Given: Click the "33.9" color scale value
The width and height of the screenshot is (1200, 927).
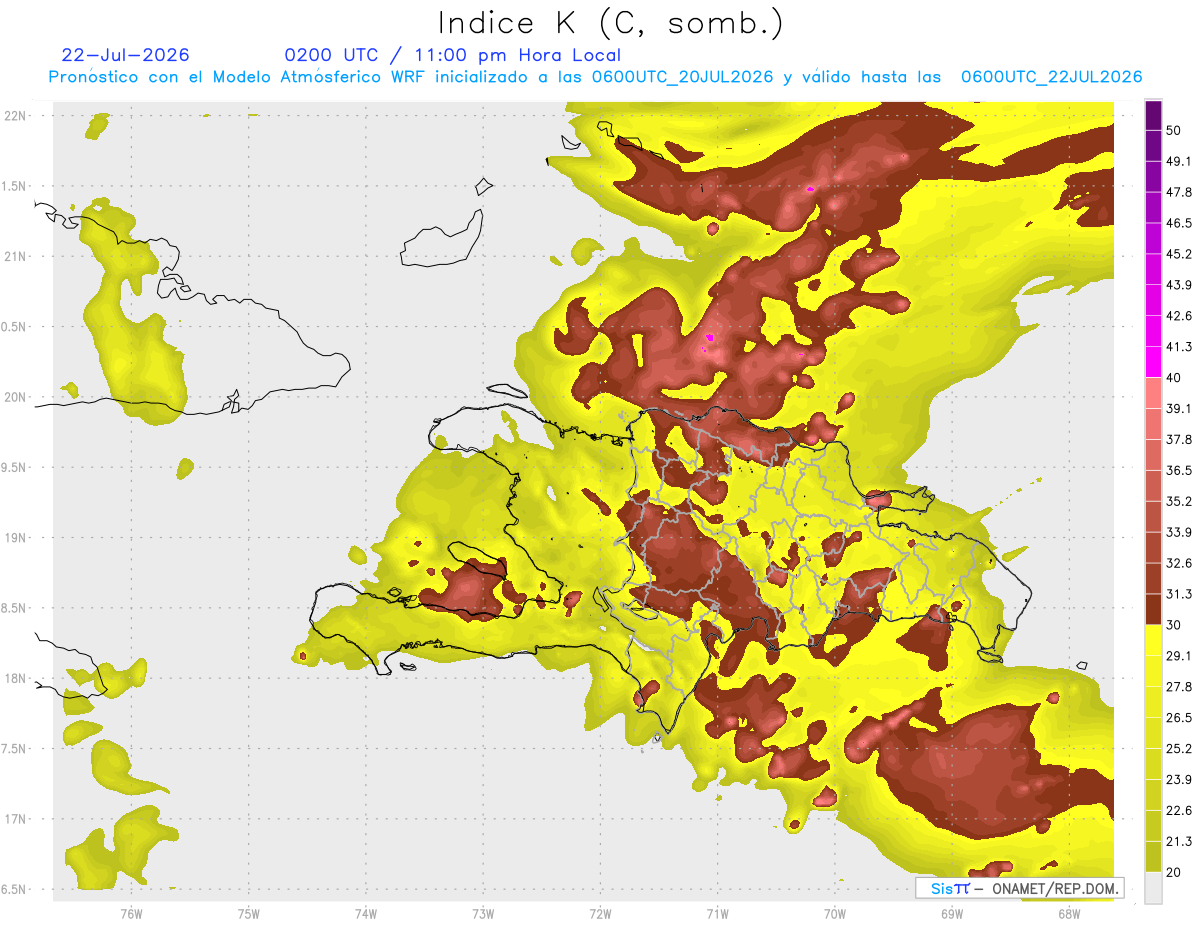Looking at the screenshot, I should [1179, 532].
